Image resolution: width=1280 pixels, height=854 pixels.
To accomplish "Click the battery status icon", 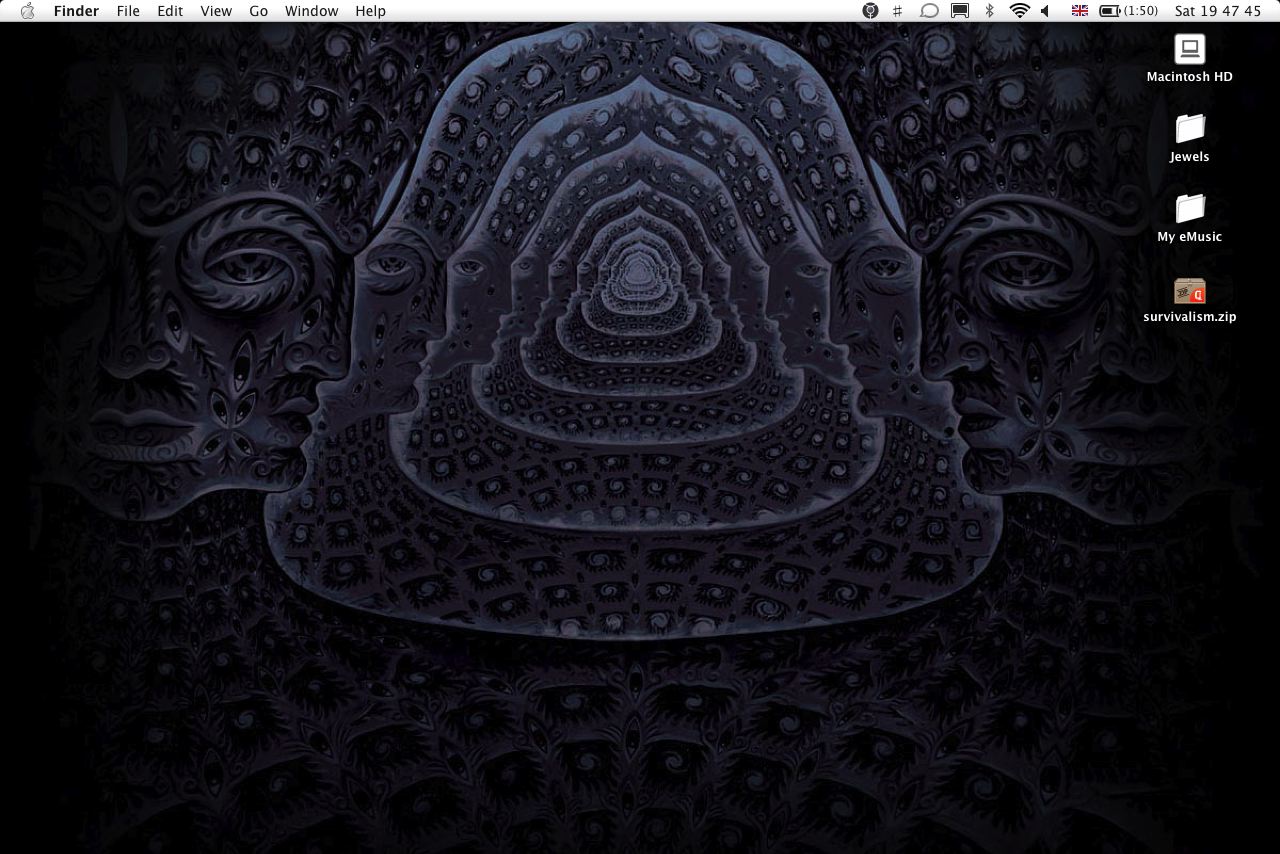I will [x=1110, y=11].
